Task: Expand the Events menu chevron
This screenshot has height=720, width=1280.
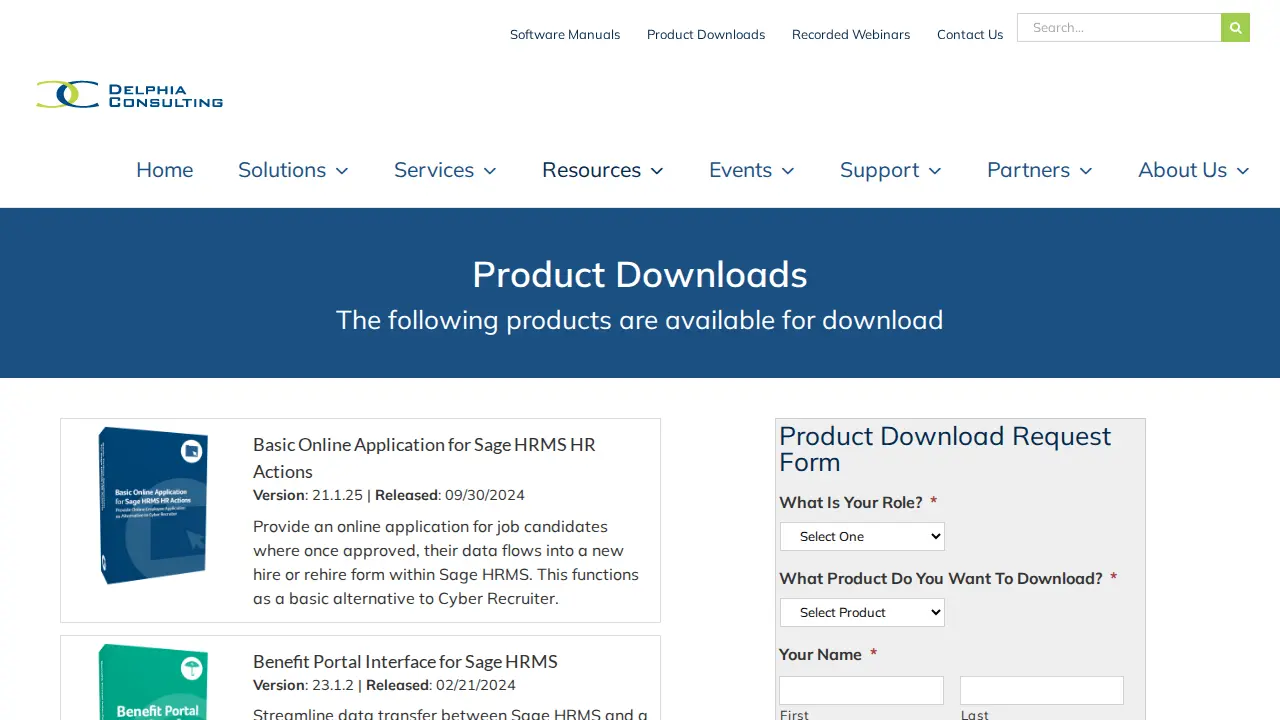Action: click(x=788, y=171)
